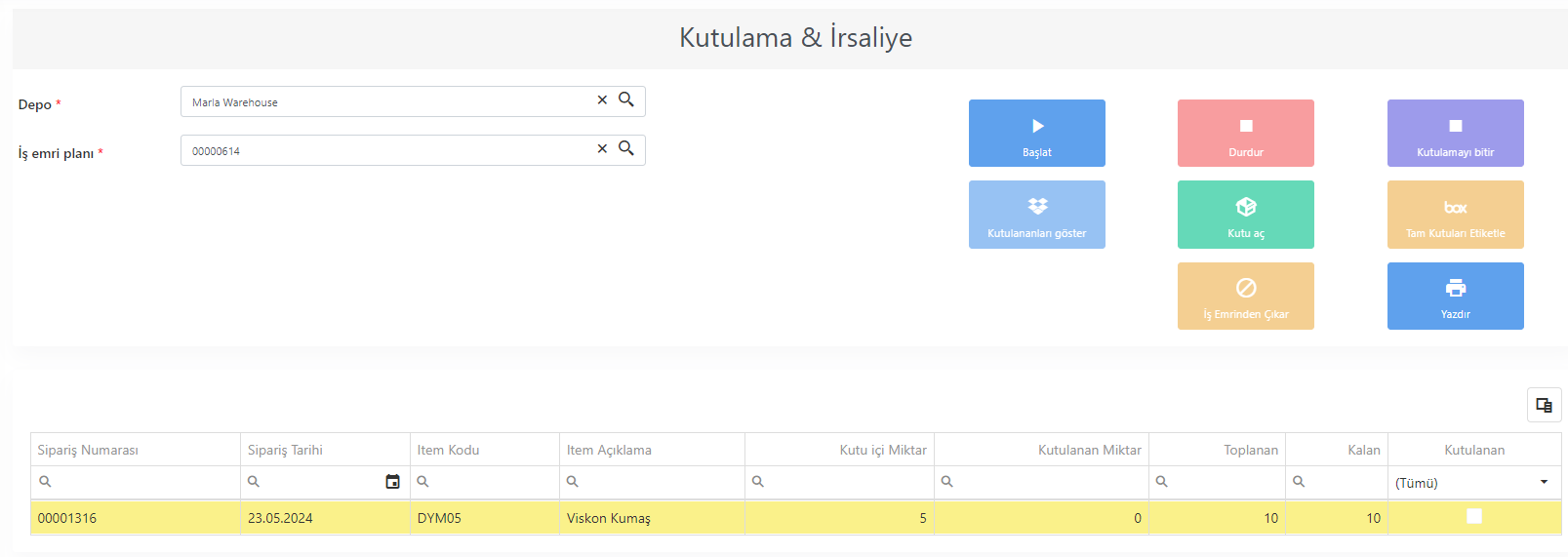The width and height of the screenshot is (1568, 557).
Task: Select Kutu içi Miktar cell value 5
Action: (839, 518)
